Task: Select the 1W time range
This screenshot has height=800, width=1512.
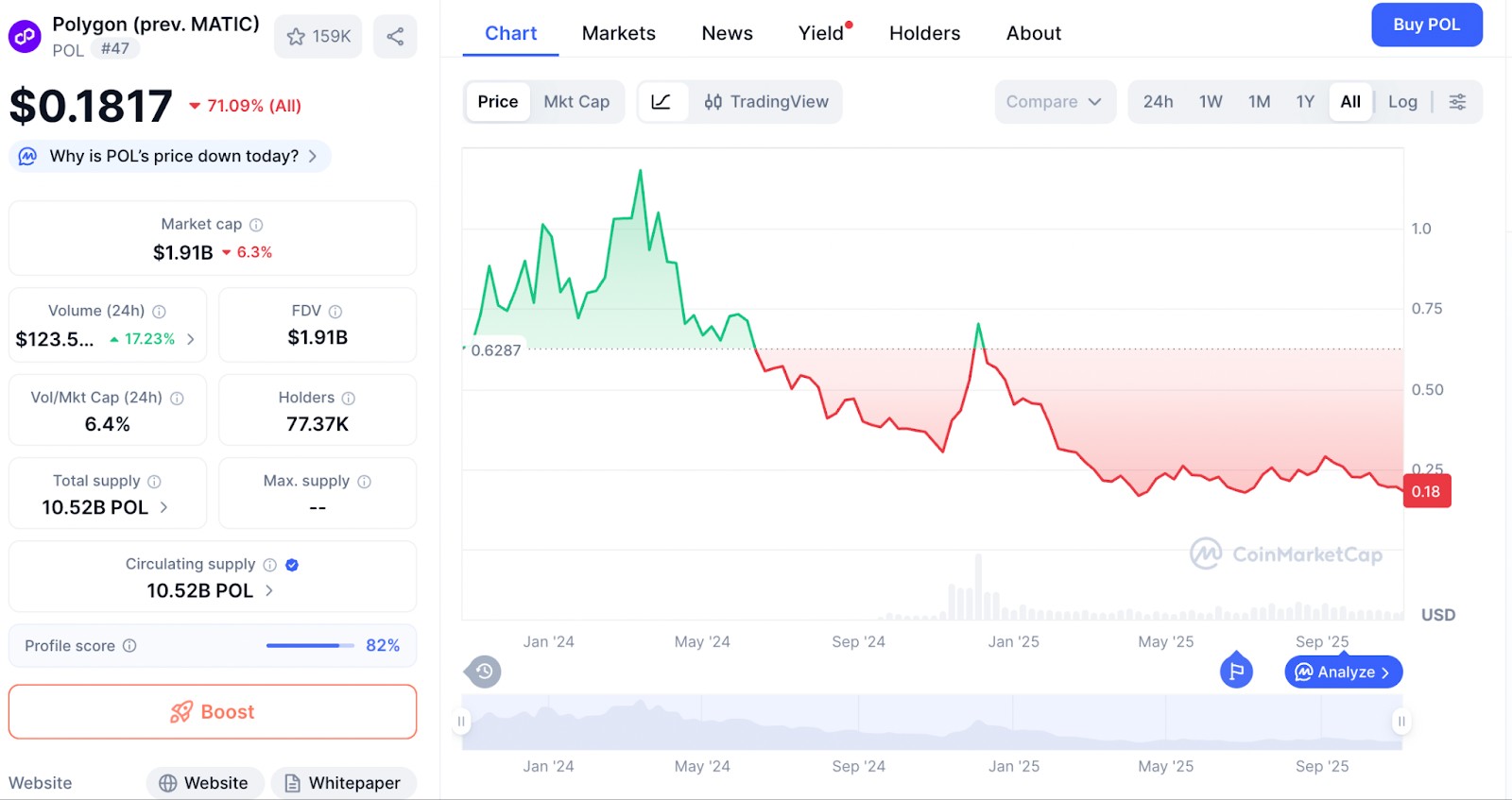Action: 1211,102
